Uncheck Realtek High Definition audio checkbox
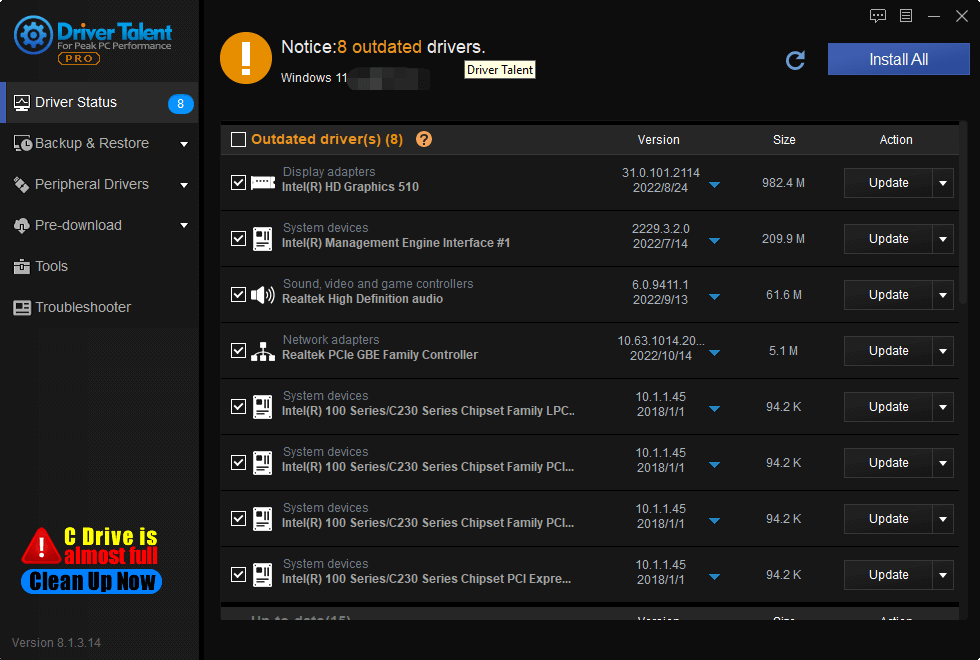This screenshot has height=660, width=980. (x=238, y=294)
